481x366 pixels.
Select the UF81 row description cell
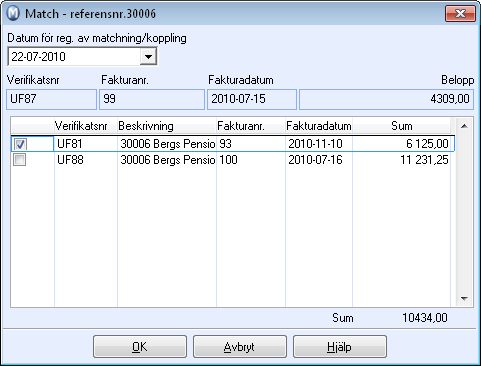167,144
